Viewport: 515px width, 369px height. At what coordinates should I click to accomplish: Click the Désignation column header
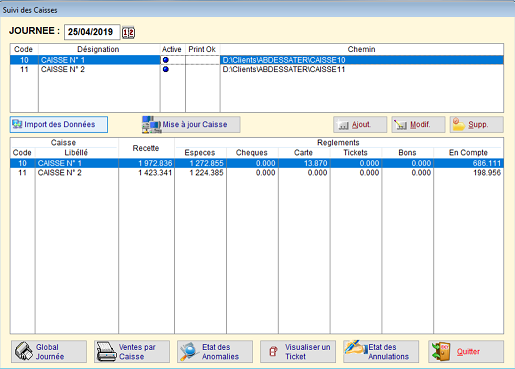tap(98, 49)
